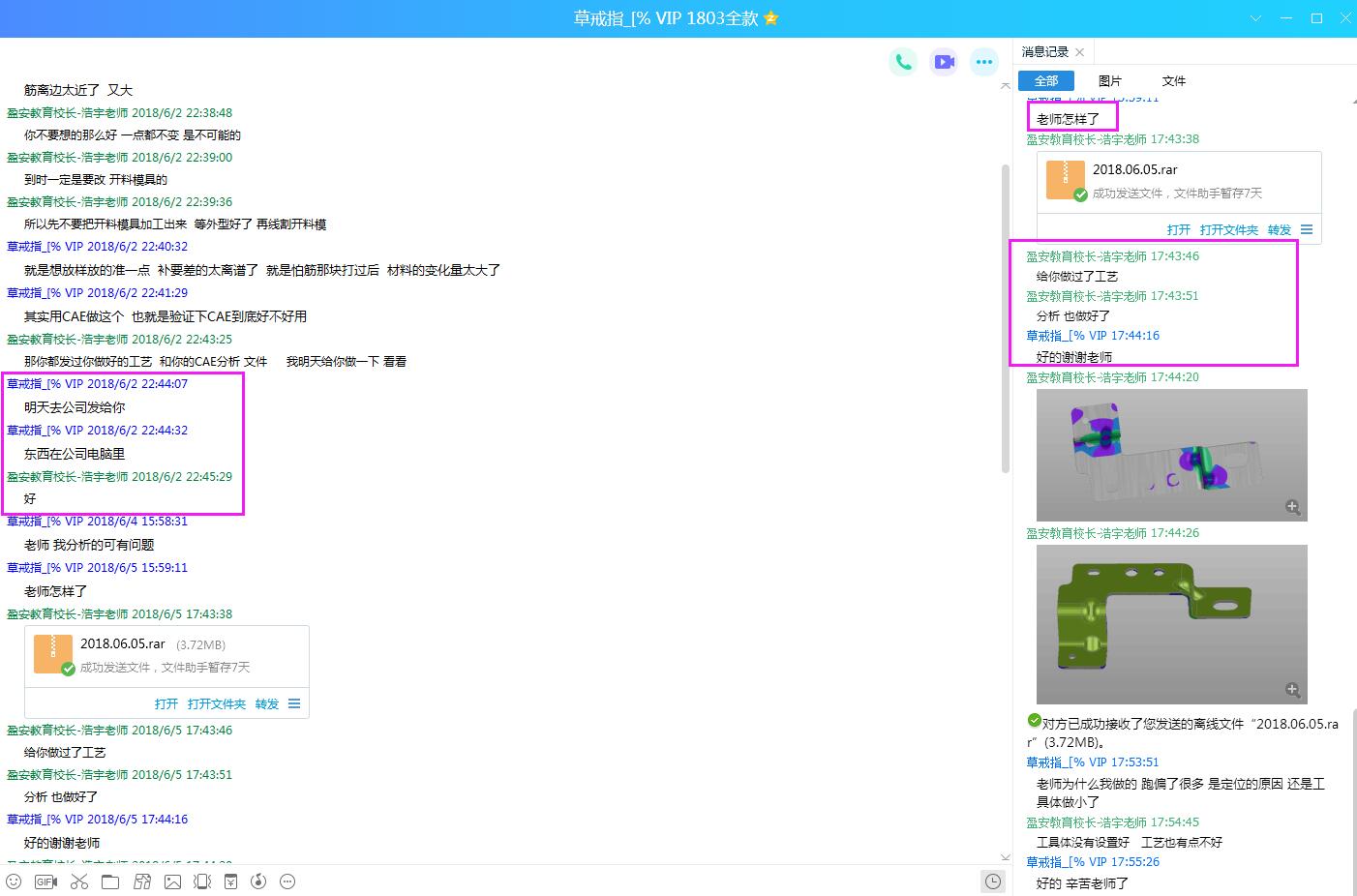Click the green bracket model thumbnail
Viewport: 1357px width, 896px height.
coord(1171,624)
